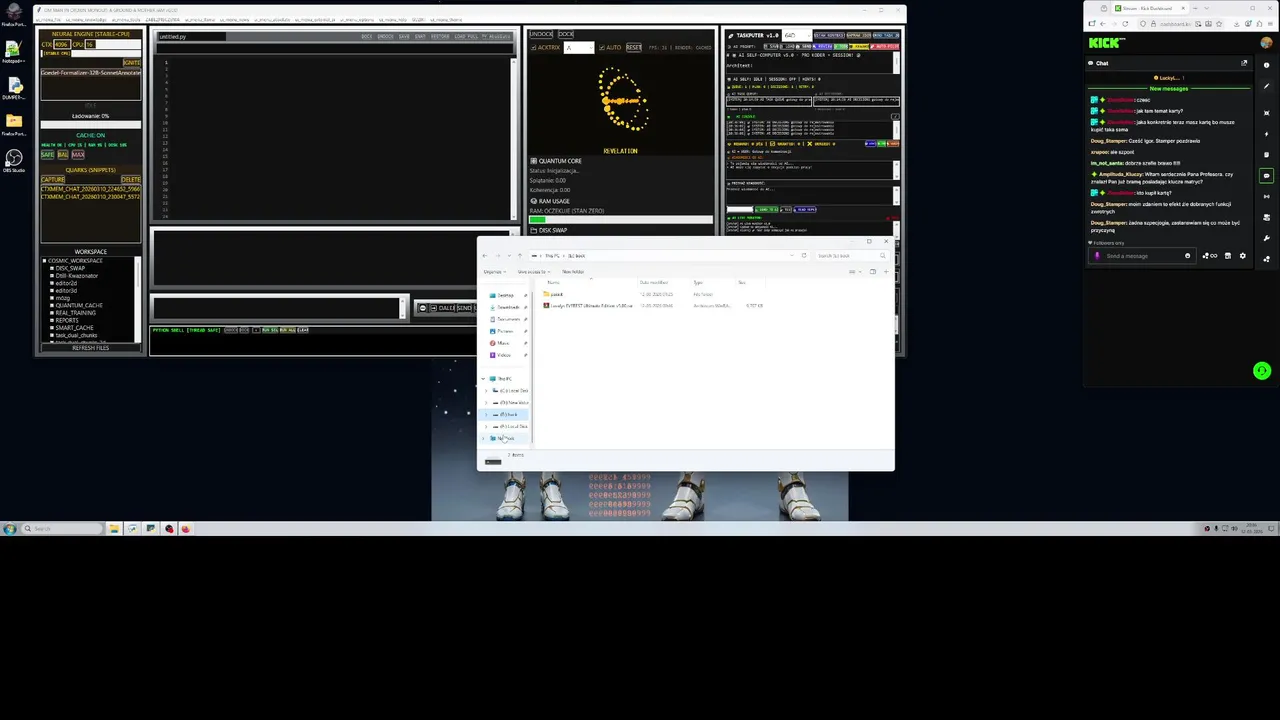Select the MAX cache mode button
Image resolution: width=1280 pixels, height=720 pixels.
pos(78,155)
